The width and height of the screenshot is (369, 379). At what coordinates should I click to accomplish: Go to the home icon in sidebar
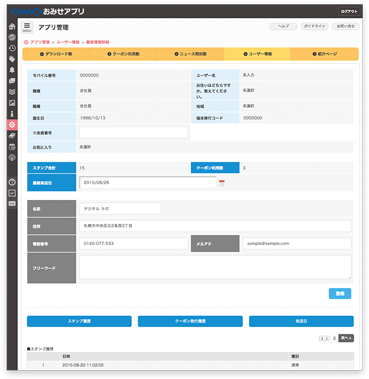click(12, 26)
